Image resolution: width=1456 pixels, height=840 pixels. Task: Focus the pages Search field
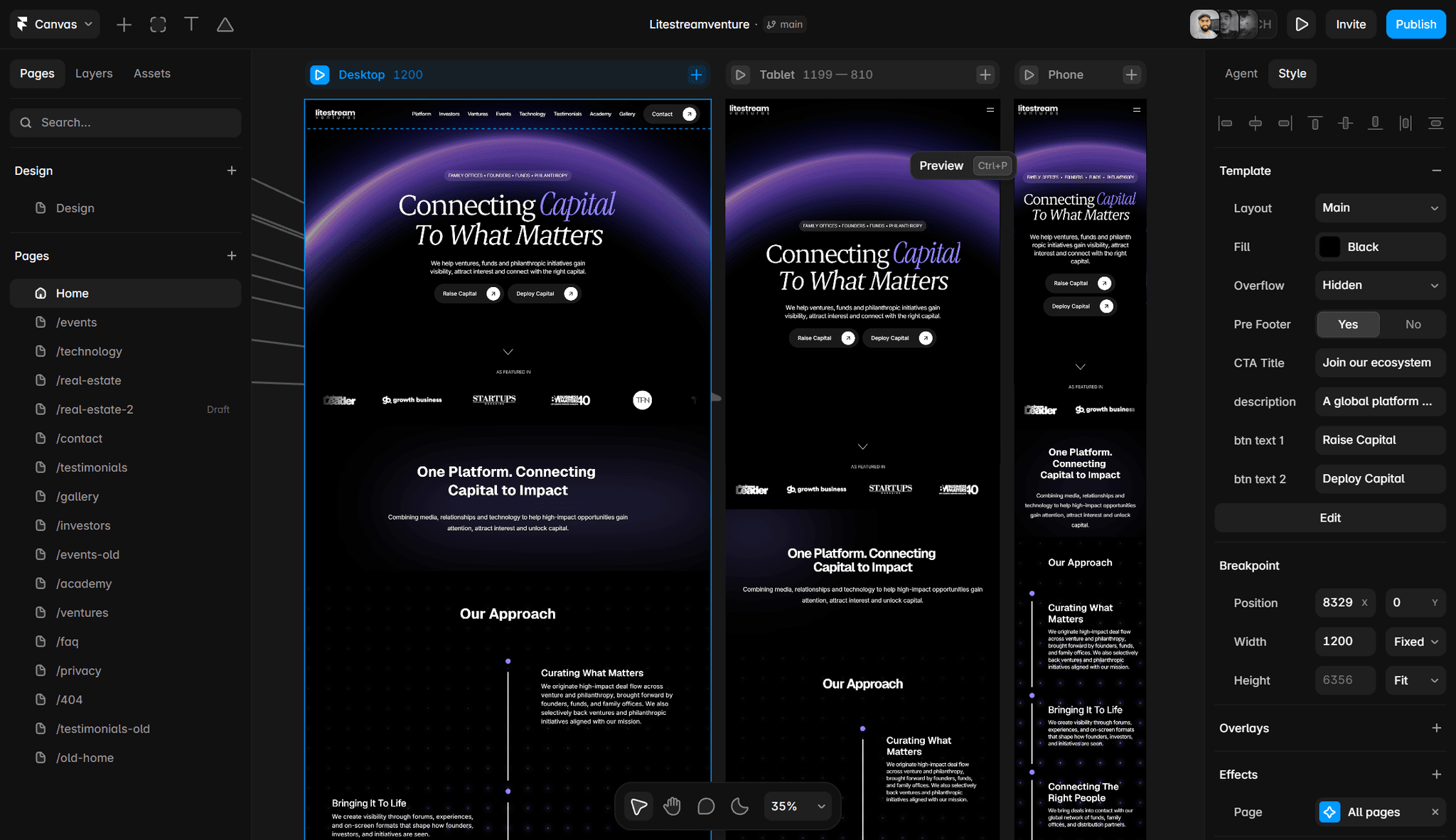pyautogui.click(x=125, y=122)
